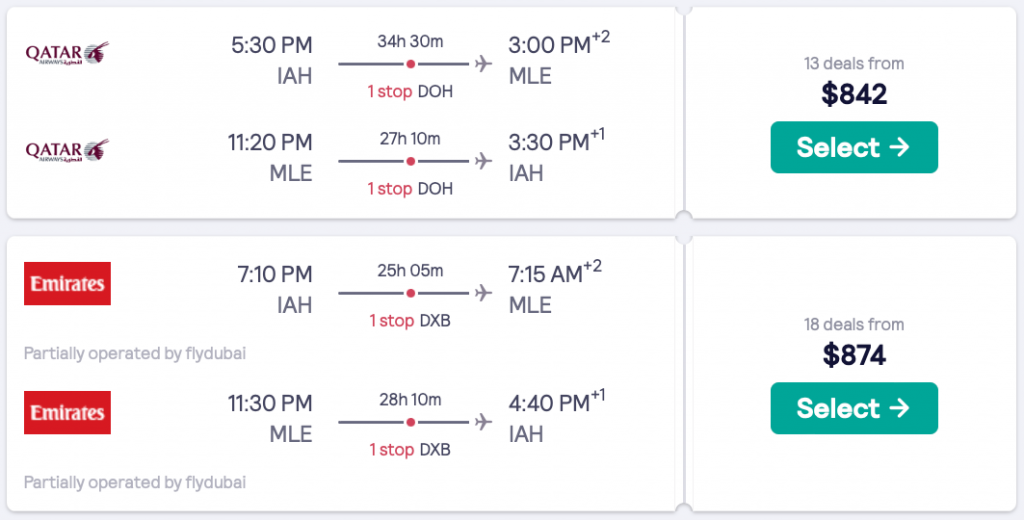Click the Qatar Airways logo on return flight

click(67, 150)
